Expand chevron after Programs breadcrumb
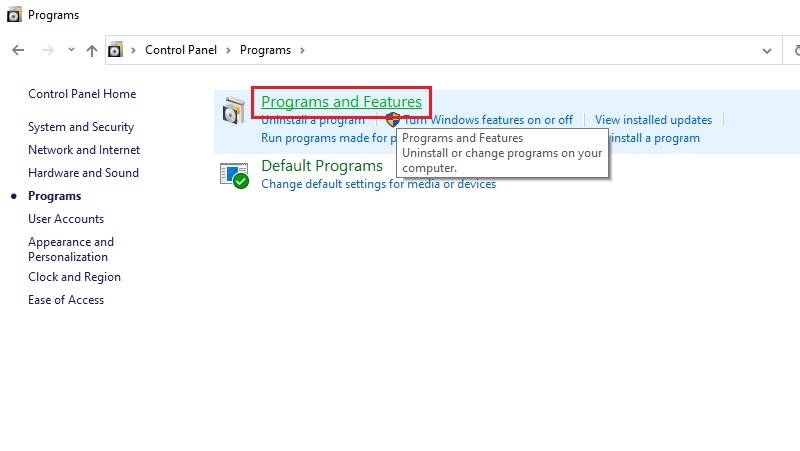Screen dimensions: 800x451 coord(302,50)
